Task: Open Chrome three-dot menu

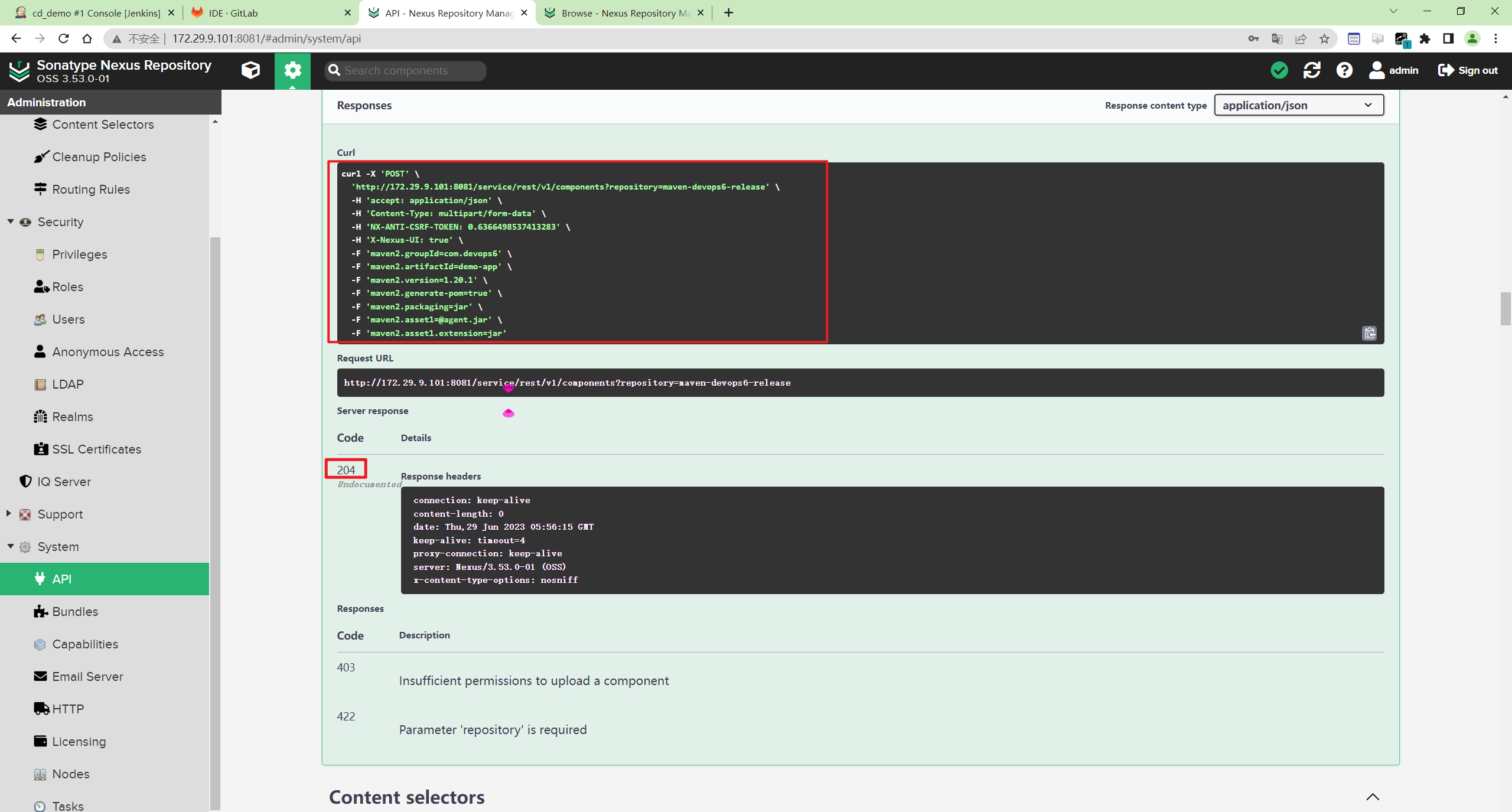Action: [x=1495, y=38]
